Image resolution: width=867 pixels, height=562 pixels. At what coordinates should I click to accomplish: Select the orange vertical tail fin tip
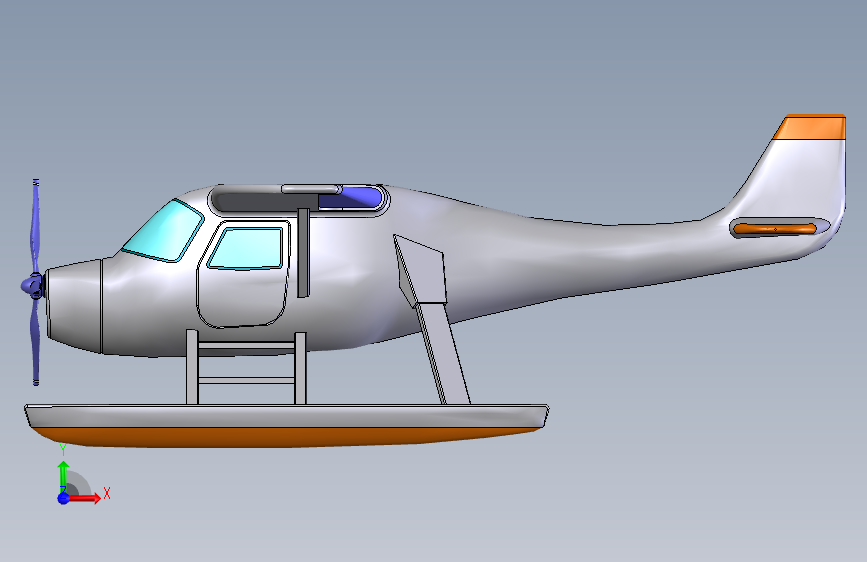coord(811,127)
